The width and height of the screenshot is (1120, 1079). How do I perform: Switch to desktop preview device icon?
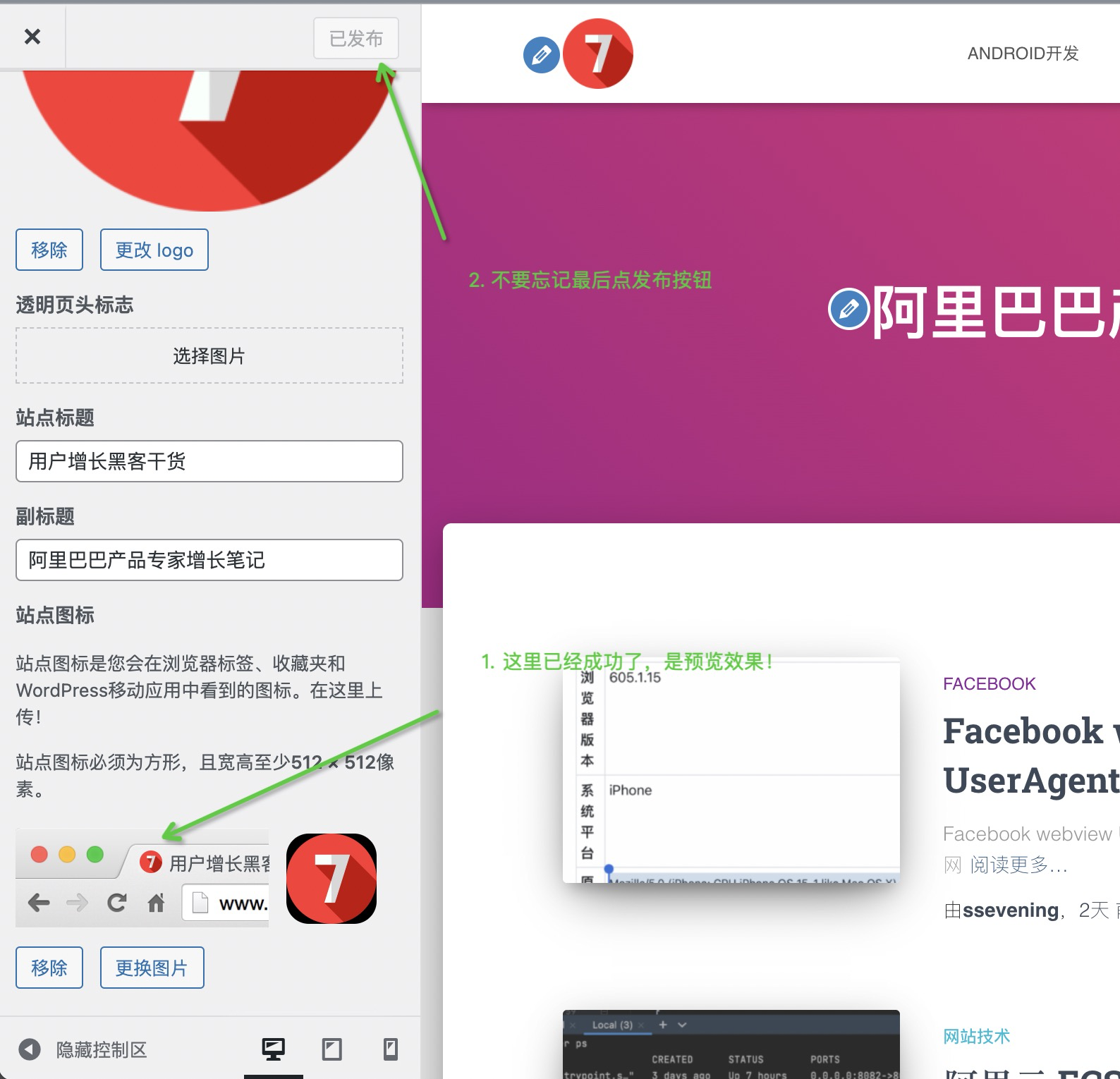(x=274, y=1049)
